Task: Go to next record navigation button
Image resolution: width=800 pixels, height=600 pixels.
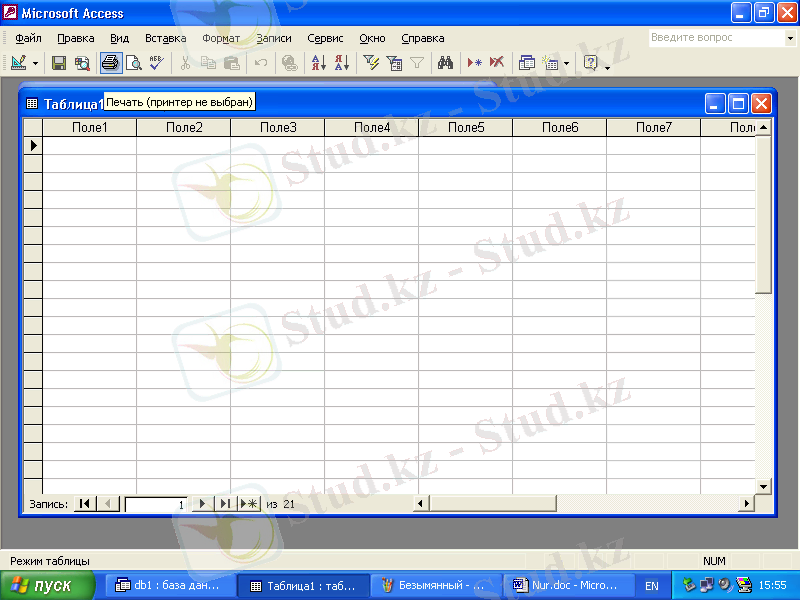Action: point(202,504)
